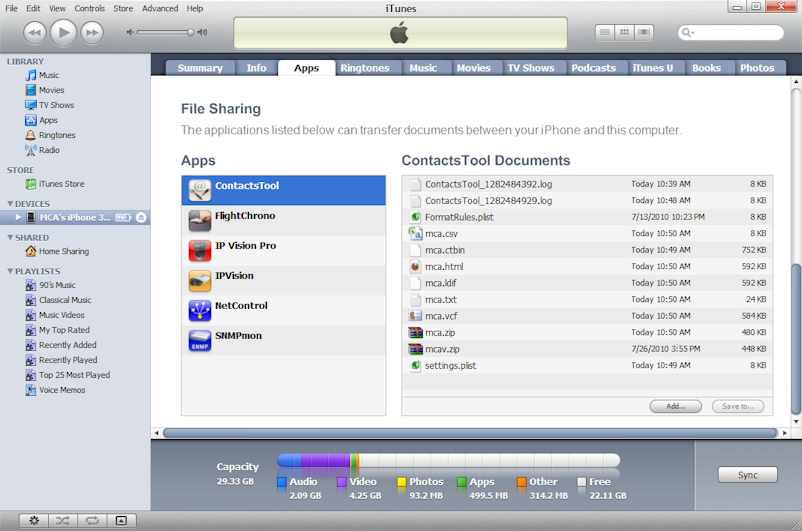Image resolution: width=802 pixels, height=531 pixels.
Task: Switch to the Photos tab
Action: coord(757,68)
